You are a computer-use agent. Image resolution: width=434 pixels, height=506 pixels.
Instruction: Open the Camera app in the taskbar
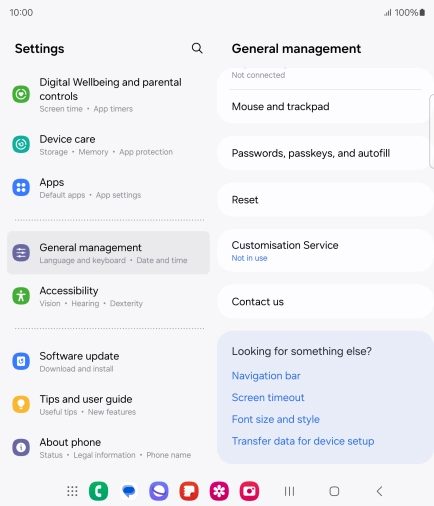[249, 491]
